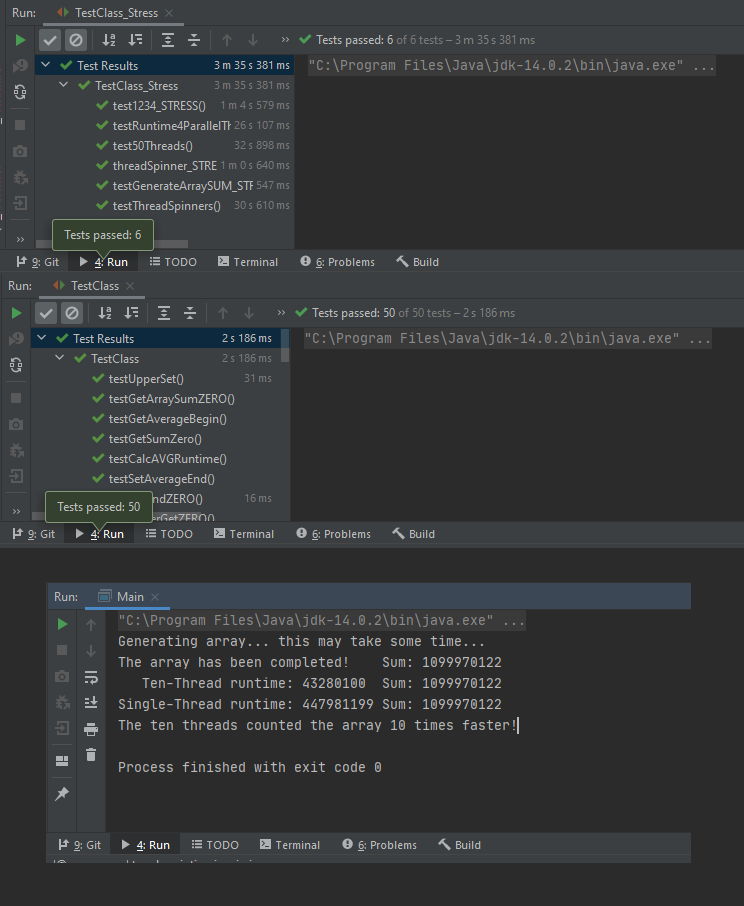Expand all tests in the TestClass panel
Screen dimensions: 744x906
tap(164, 313)
